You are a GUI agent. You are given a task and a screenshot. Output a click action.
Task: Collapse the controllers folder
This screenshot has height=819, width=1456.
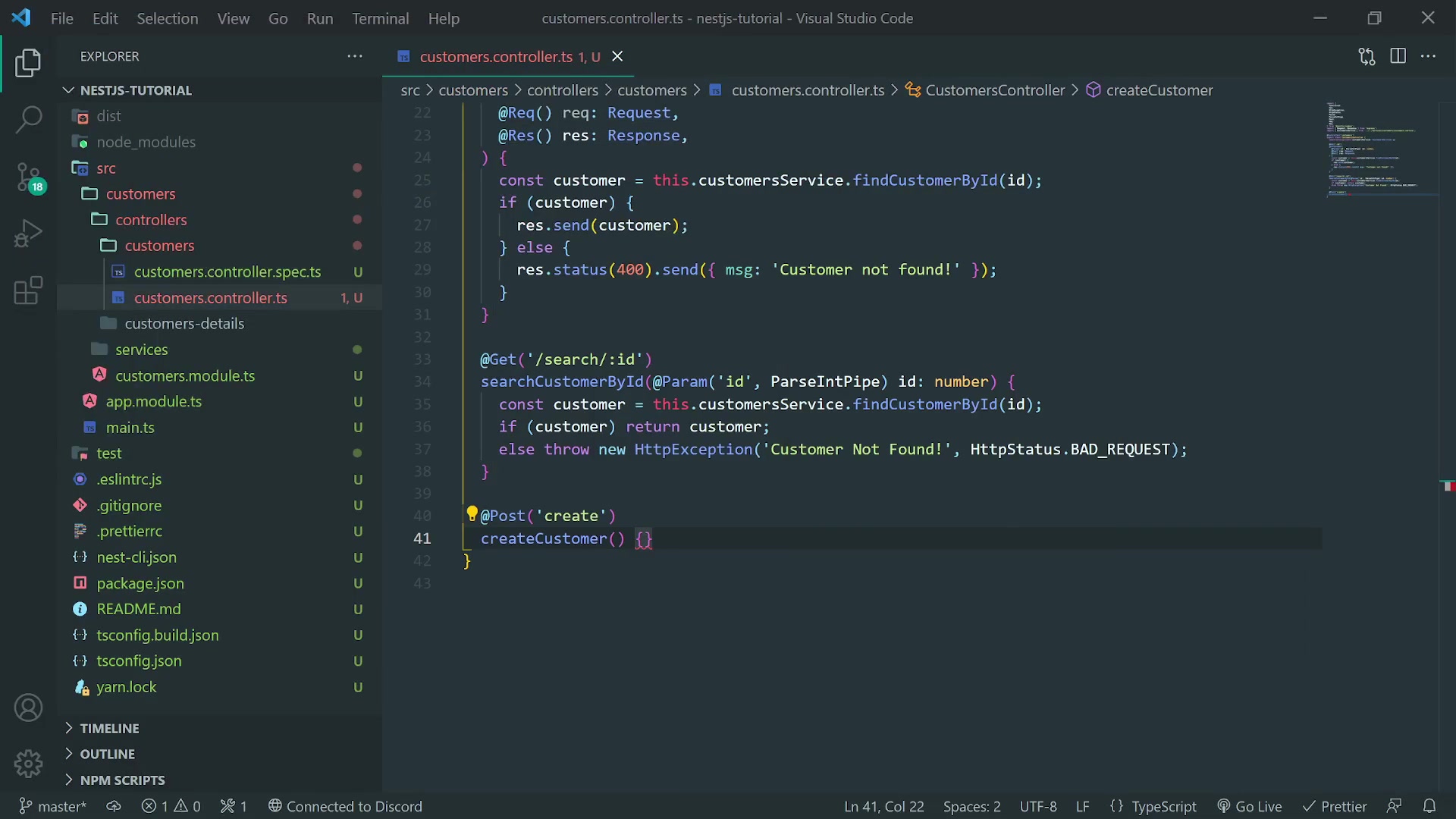tap(219, 220)
